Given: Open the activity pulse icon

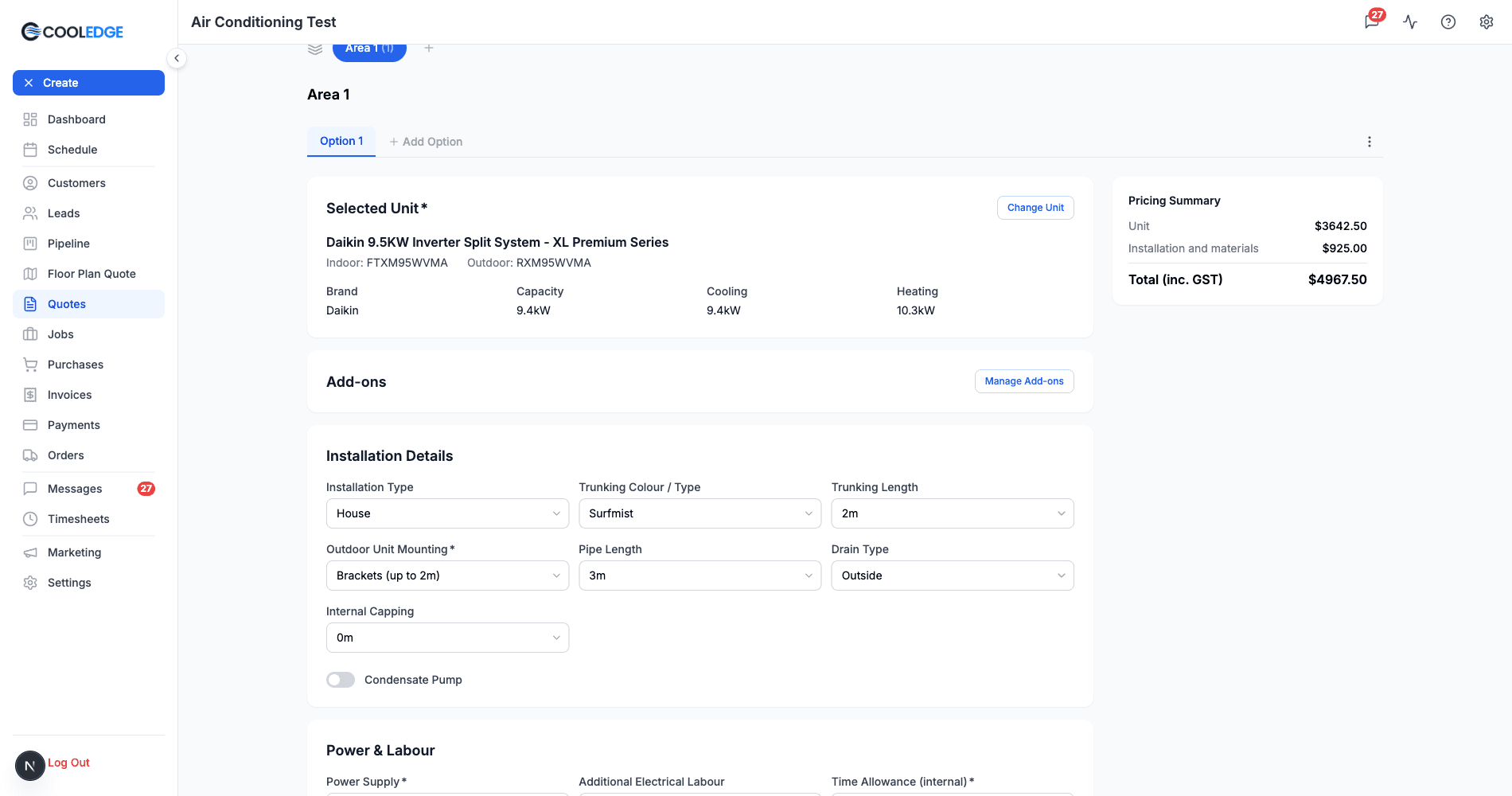Looking at the screenshot, I should [x=1410, y=21].
